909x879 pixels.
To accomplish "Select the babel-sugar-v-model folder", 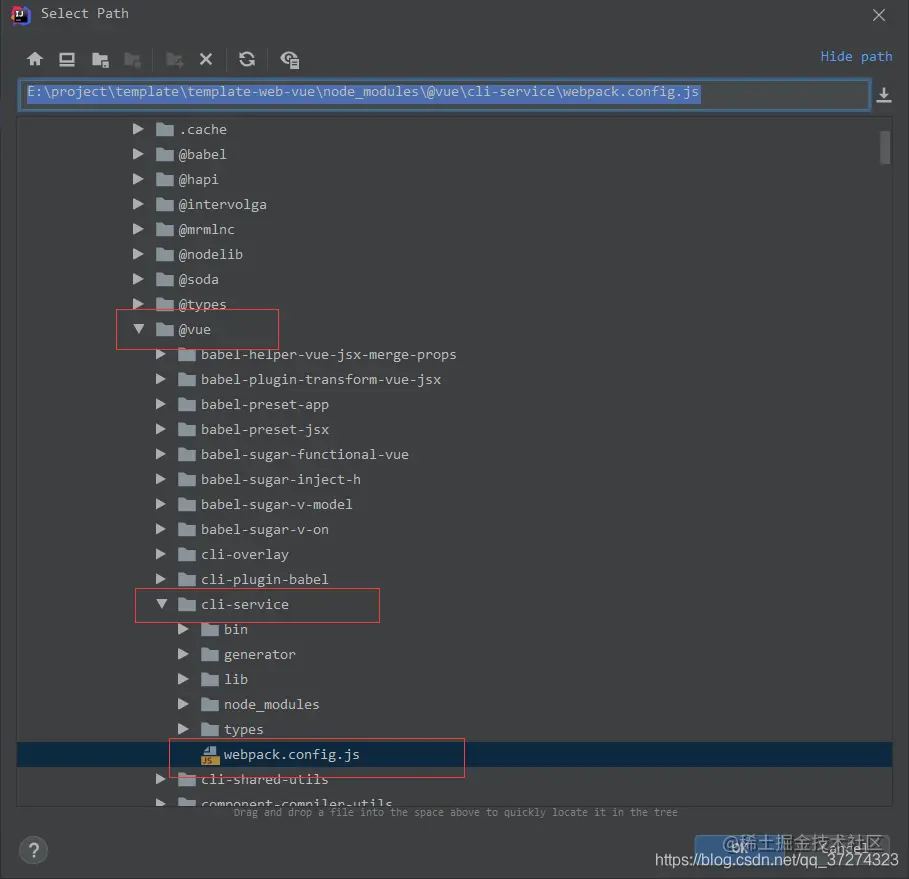I will tap(277, 504).
